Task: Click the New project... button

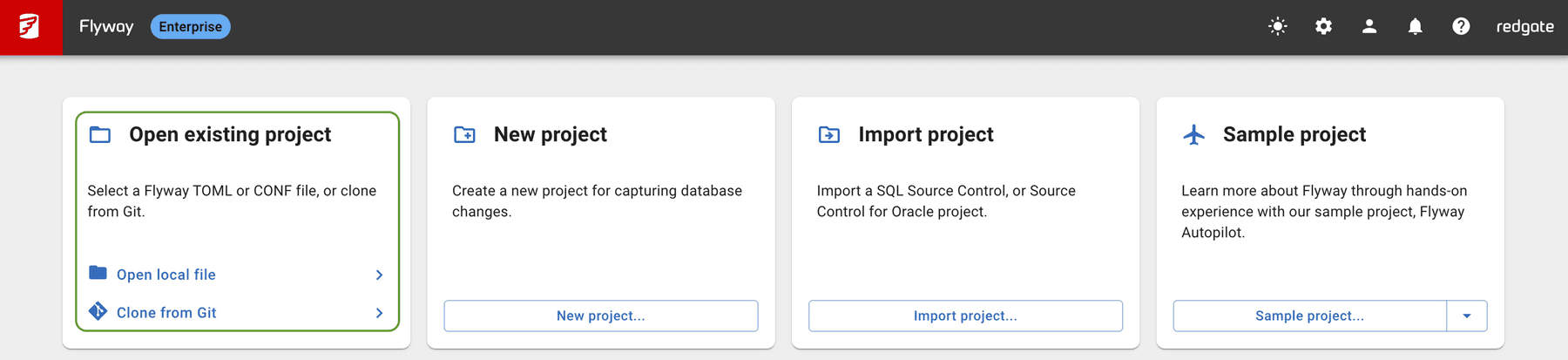Action: click(601, 316)
